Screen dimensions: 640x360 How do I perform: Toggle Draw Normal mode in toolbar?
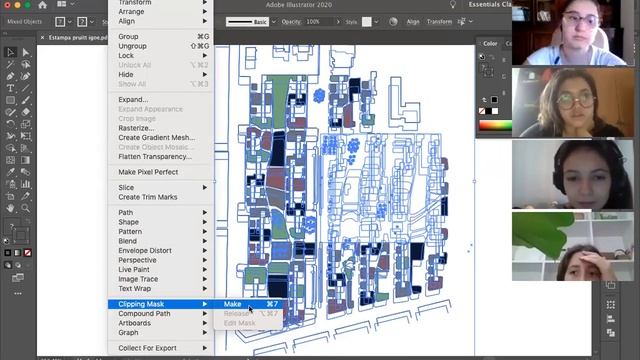8,265
